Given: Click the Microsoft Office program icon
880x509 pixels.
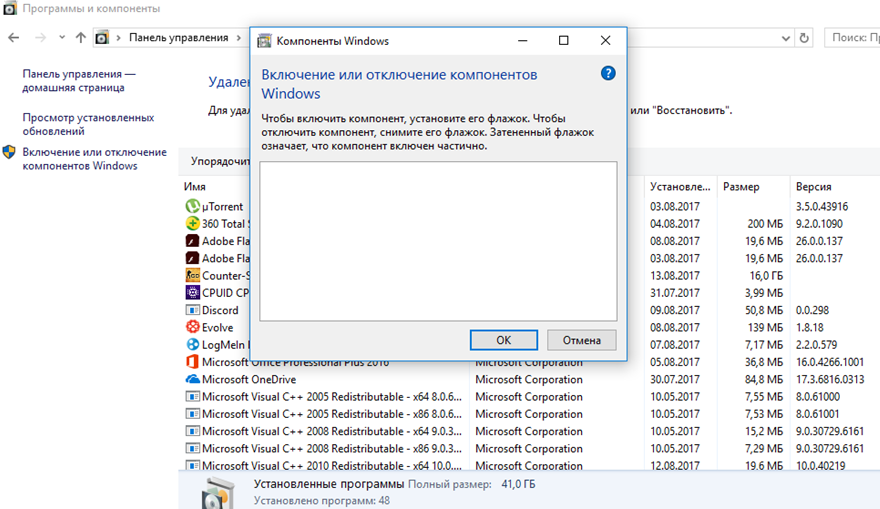Looking at the screenshot, I should [192, 362].
